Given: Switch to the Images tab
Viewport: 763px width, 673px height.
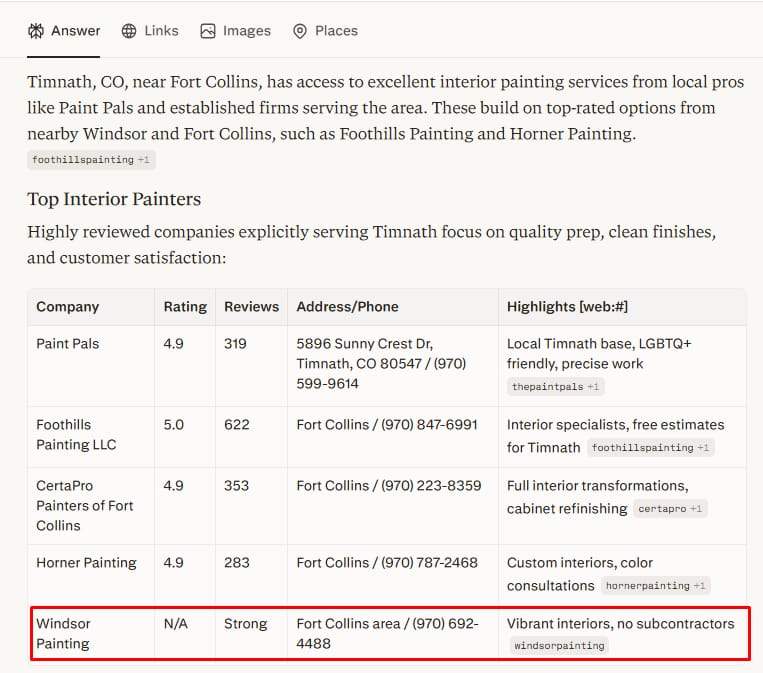Looking at the screenshot, I should (236, 31).
